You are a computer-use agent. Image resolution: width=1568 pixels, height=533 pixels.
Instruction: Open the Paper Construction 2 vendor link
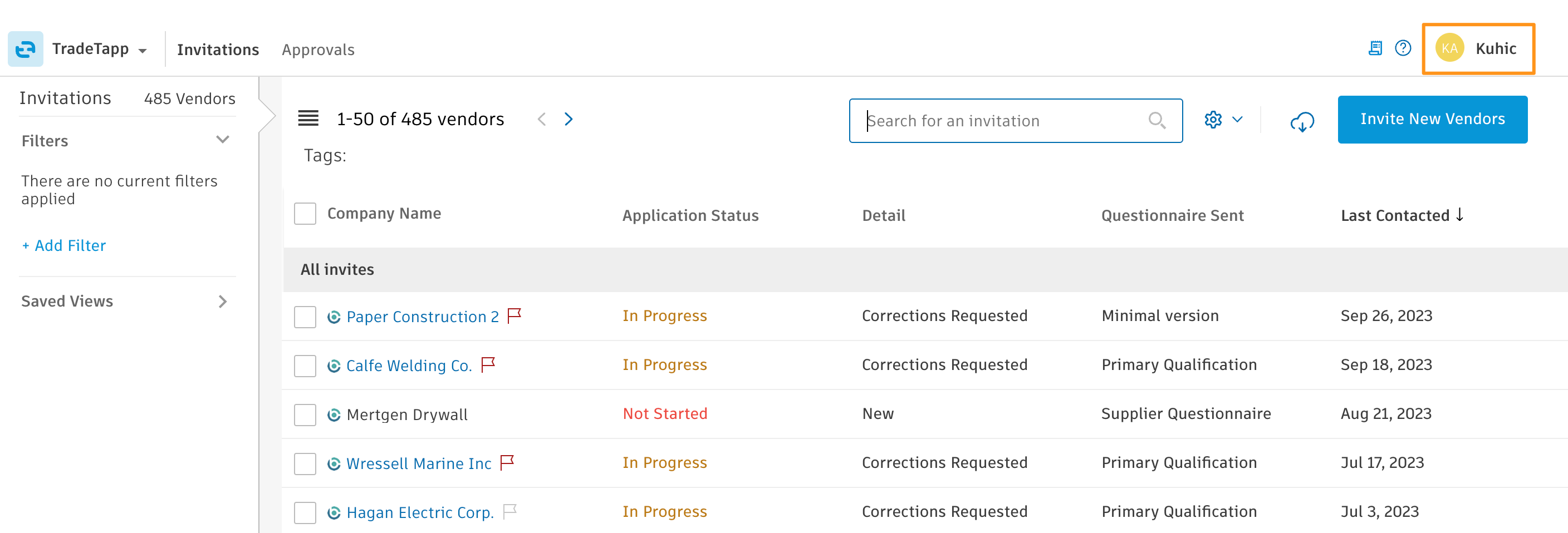423,317
